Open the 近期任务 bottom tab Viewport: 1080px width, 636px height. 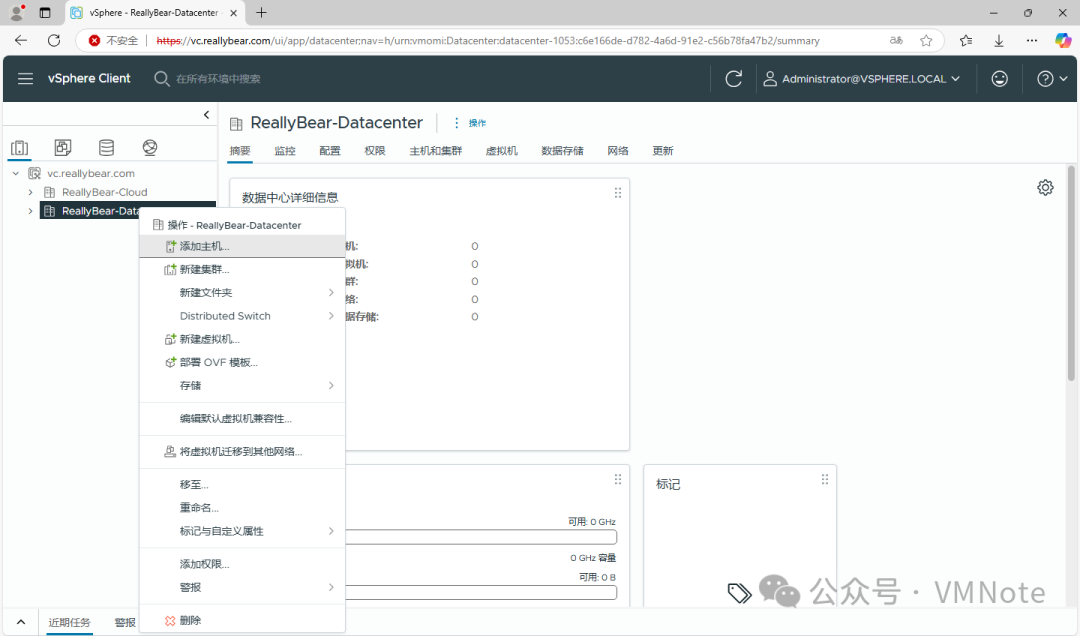pyautogui.click(x=69, y=622)
